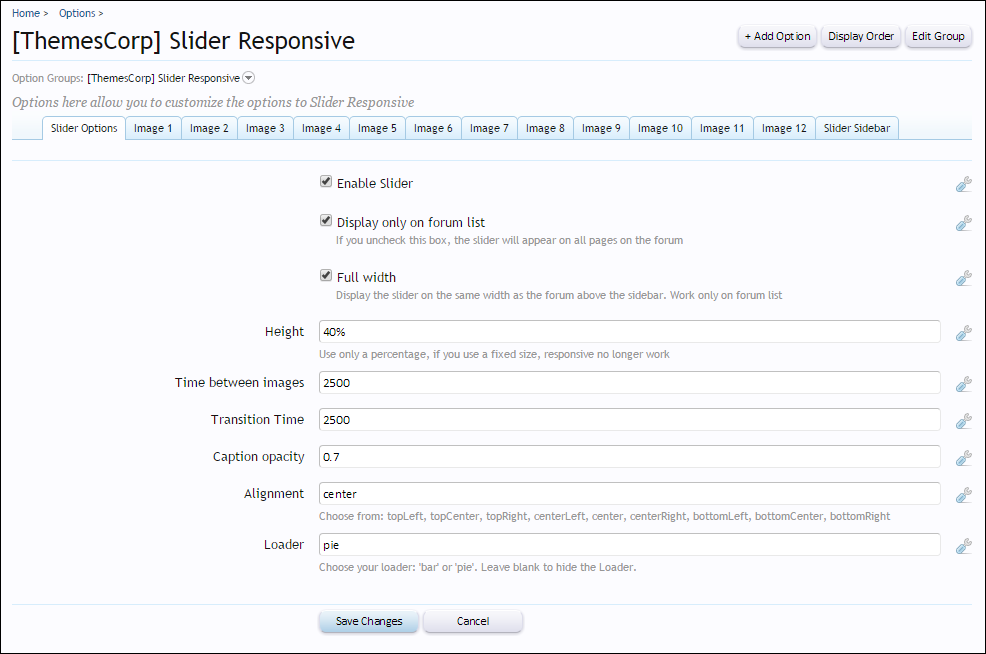Open edit icon beside Time between images
The height and width of the screenshot is (654, 986).
pos(963,384)
